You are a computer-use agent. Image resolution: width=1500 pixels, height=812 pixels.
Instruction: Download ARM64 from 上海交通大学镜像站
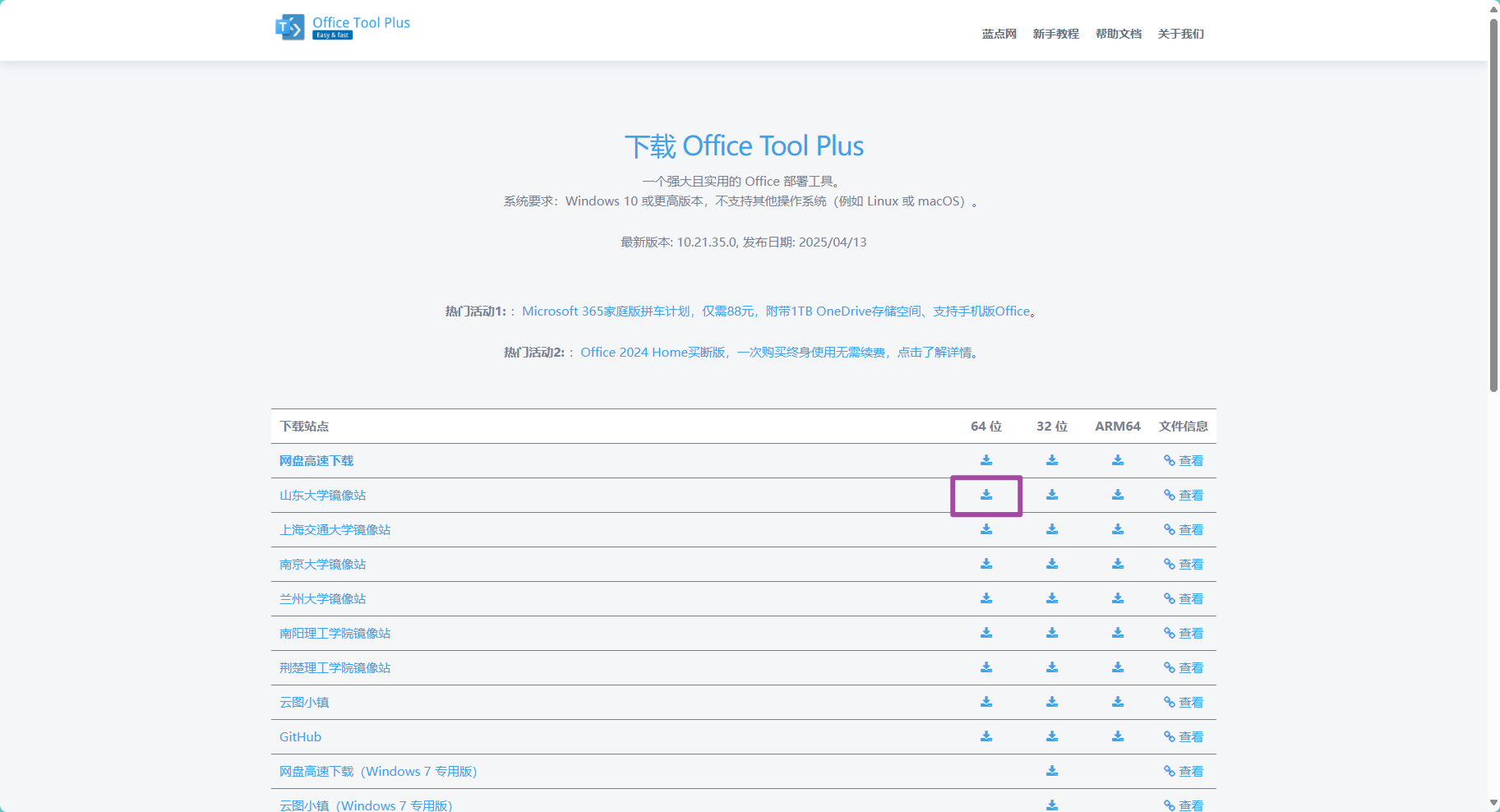tap(1118, 529)
